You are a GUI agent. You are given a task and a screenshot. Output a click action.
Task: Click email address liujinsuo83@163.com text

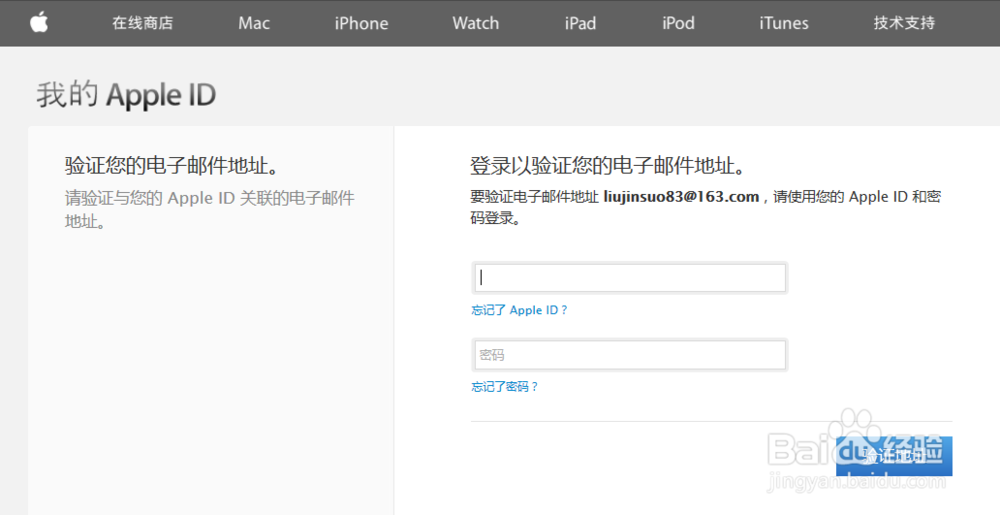tap(681, 196)
